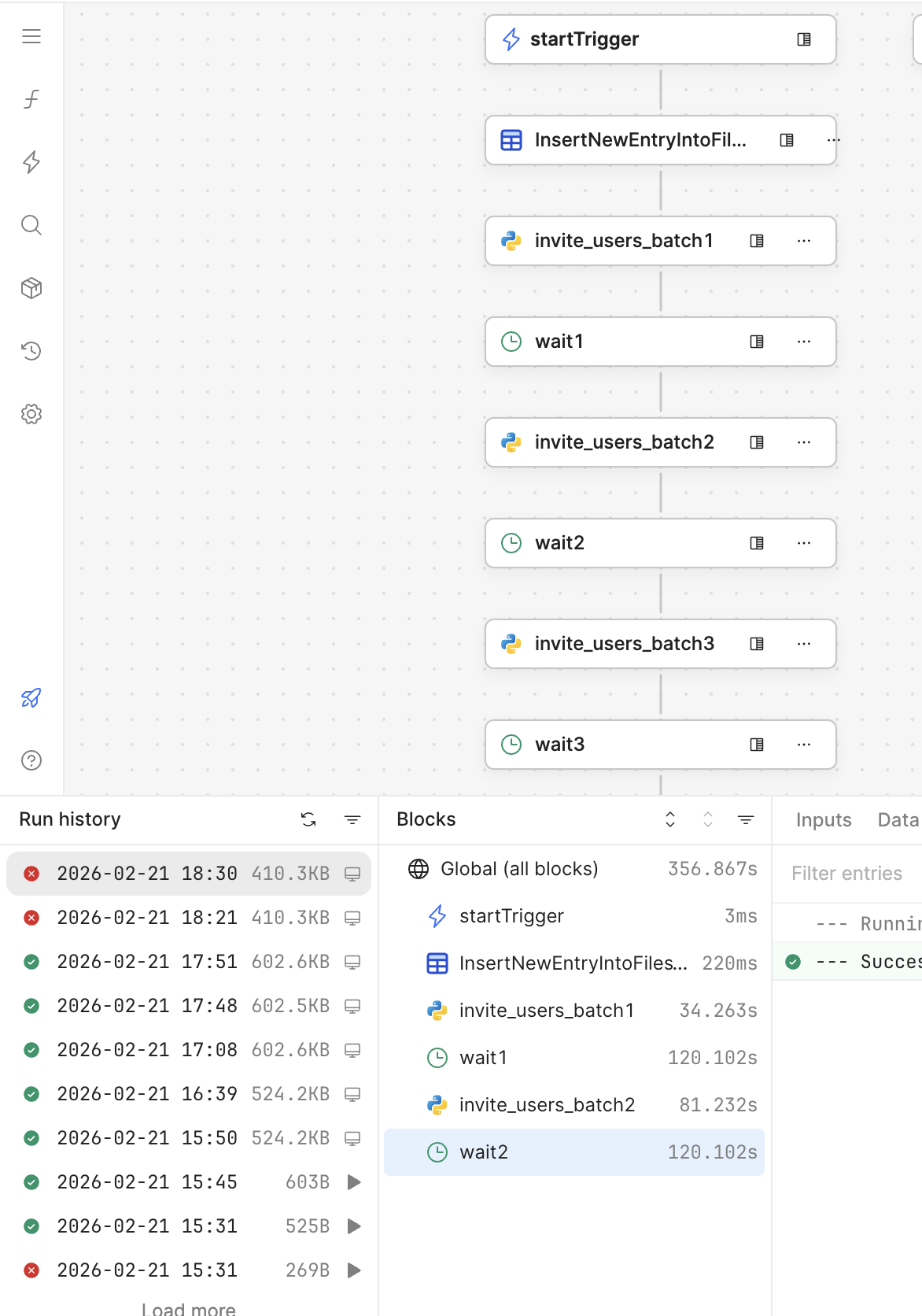Screen dimensions: 922x1316
Task: Switch to the Data tab
Action: [x=898, y=820]
